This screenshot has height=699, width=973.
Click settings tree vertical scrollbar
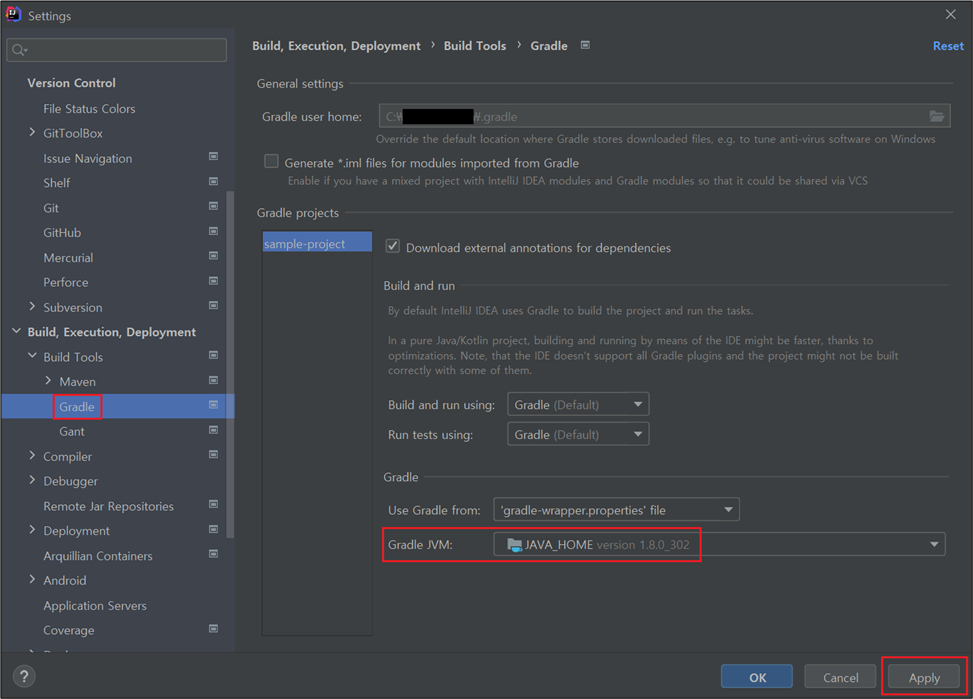[x=230, y=364]
